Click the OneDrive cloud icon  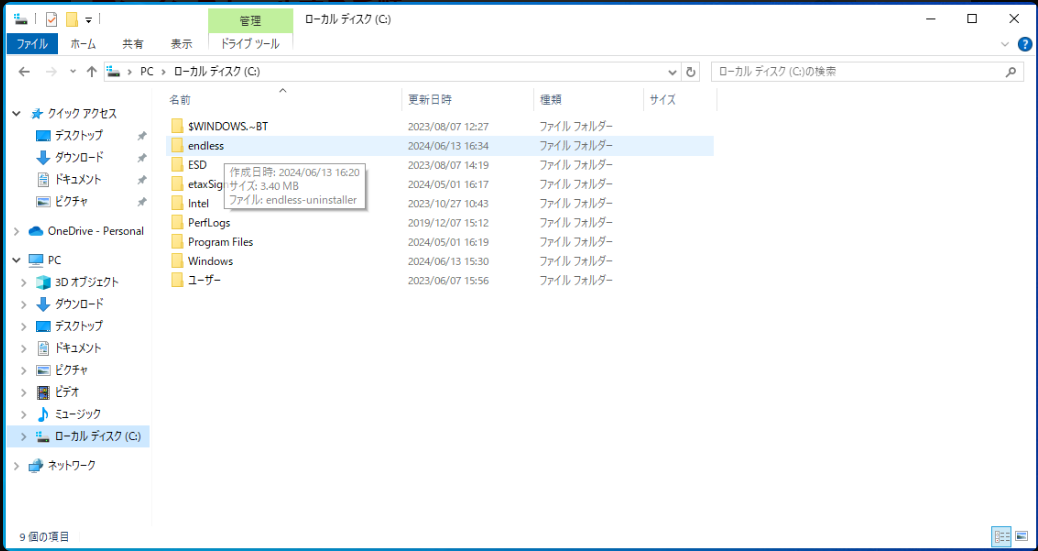pos(36,231)
